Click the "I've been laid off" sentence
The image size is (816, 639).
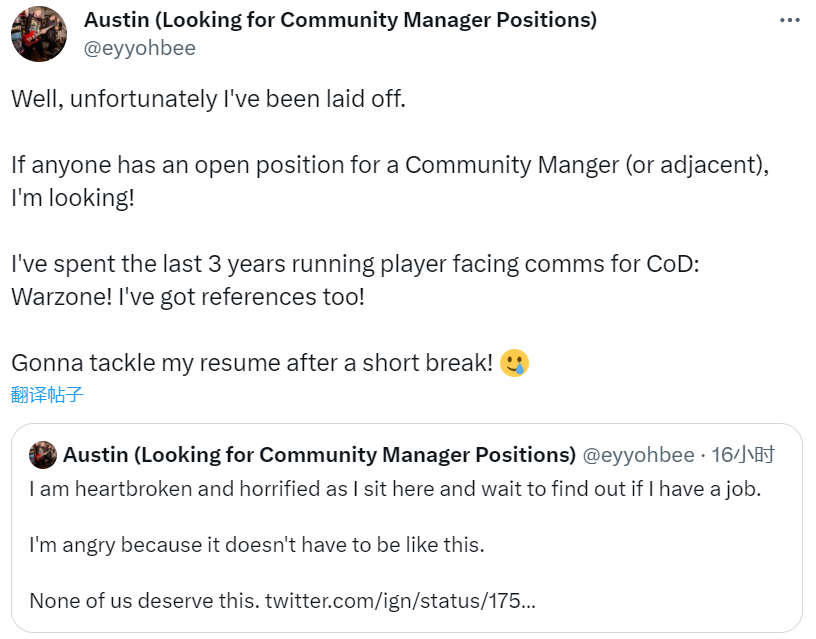click(x=208, y=100)
